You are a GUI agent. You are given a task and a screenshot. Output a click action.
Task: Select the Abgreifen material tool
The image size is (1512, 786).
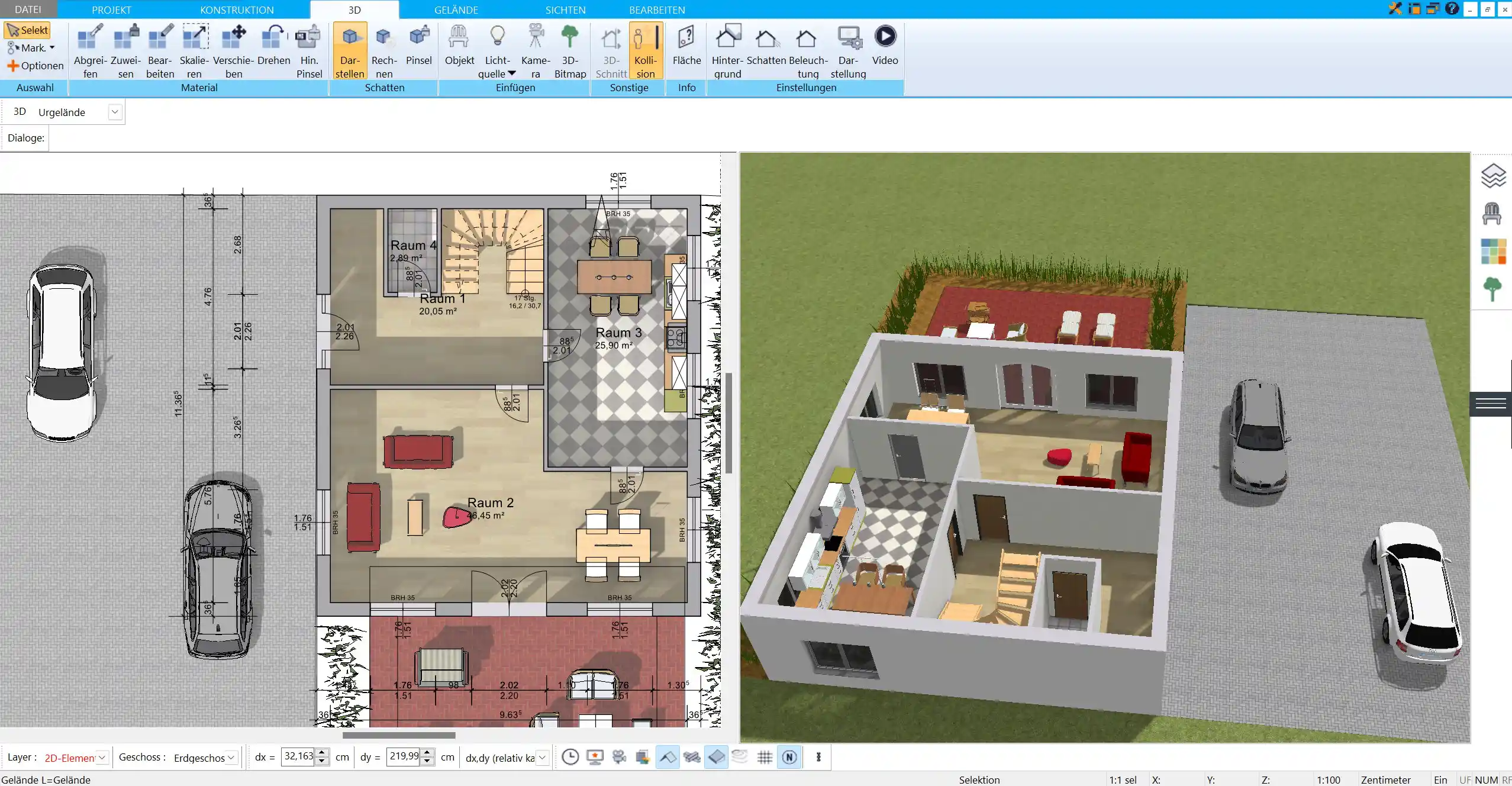[90, 51]
